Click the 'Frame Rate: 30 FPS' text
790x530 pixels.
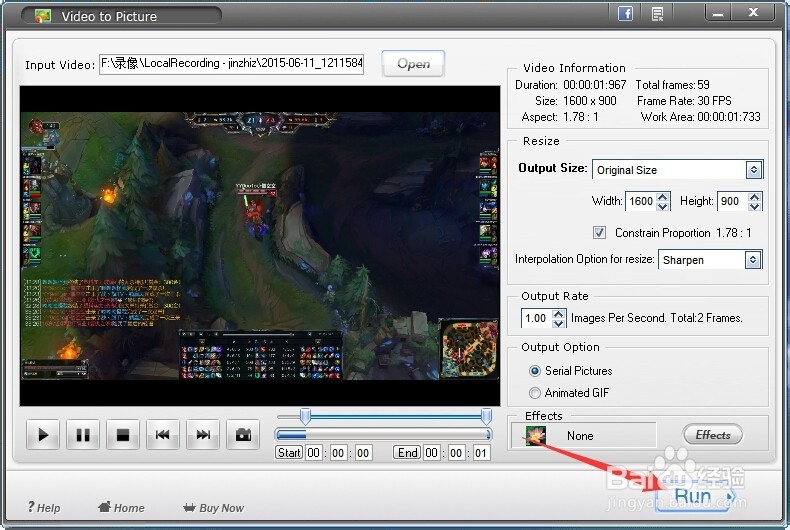[x=684, y=101]
